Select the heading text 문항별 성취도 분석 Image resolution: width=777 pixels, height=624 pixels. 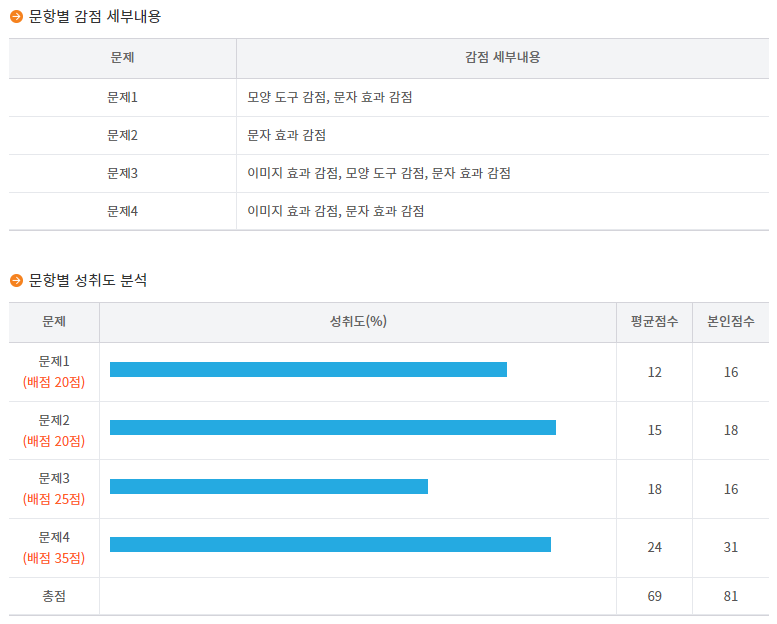pos(88,281)
